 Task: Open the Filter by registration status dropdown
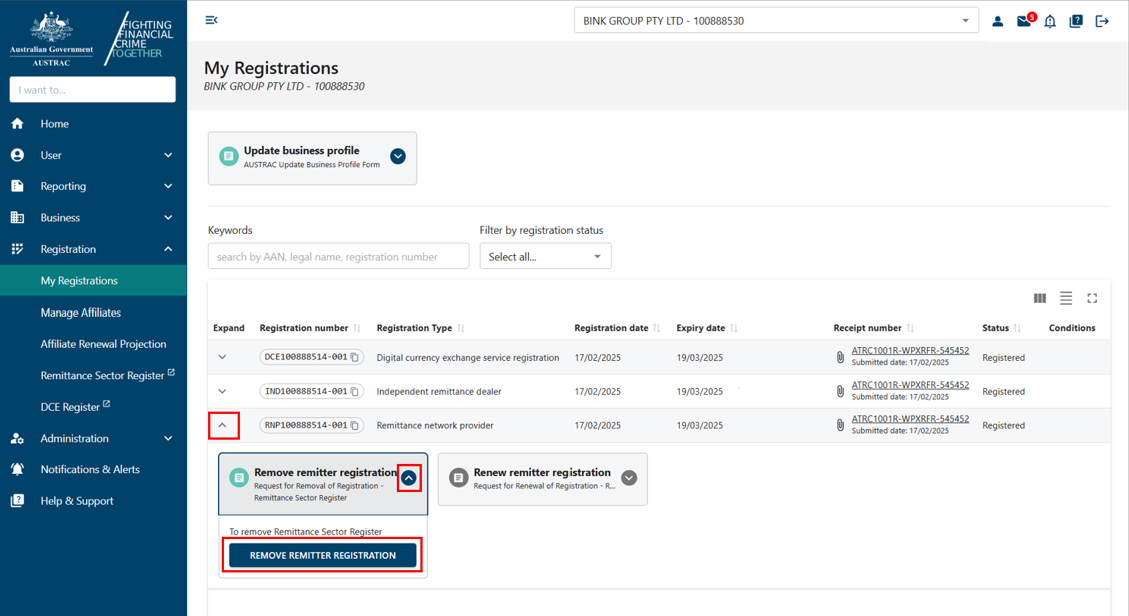(x=545, y=256)
